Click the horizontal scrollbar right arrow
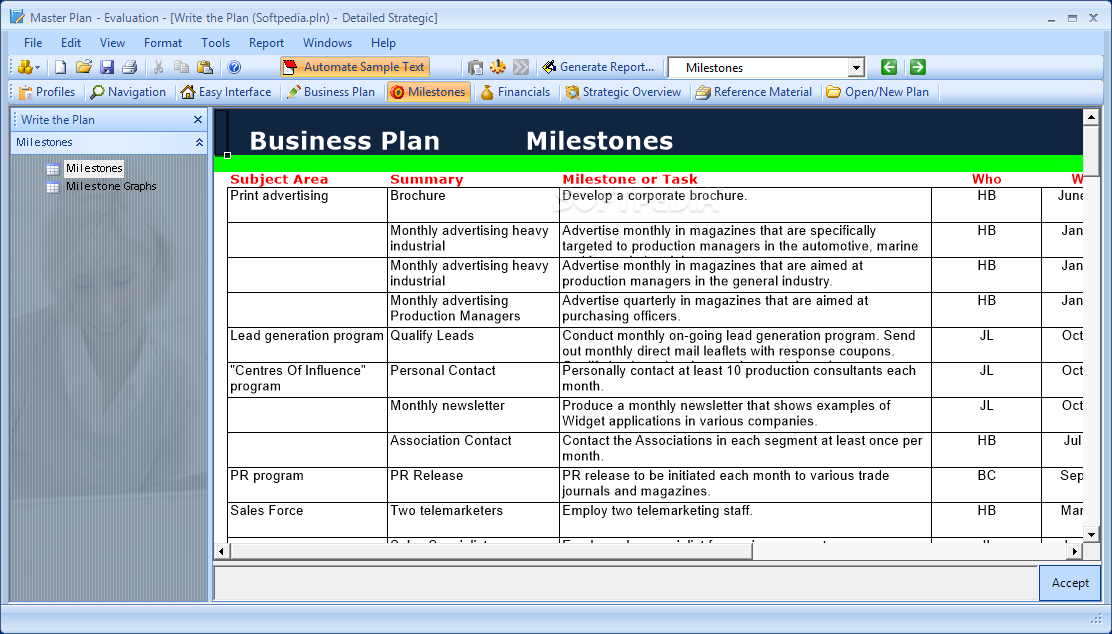 point(1074,551)
